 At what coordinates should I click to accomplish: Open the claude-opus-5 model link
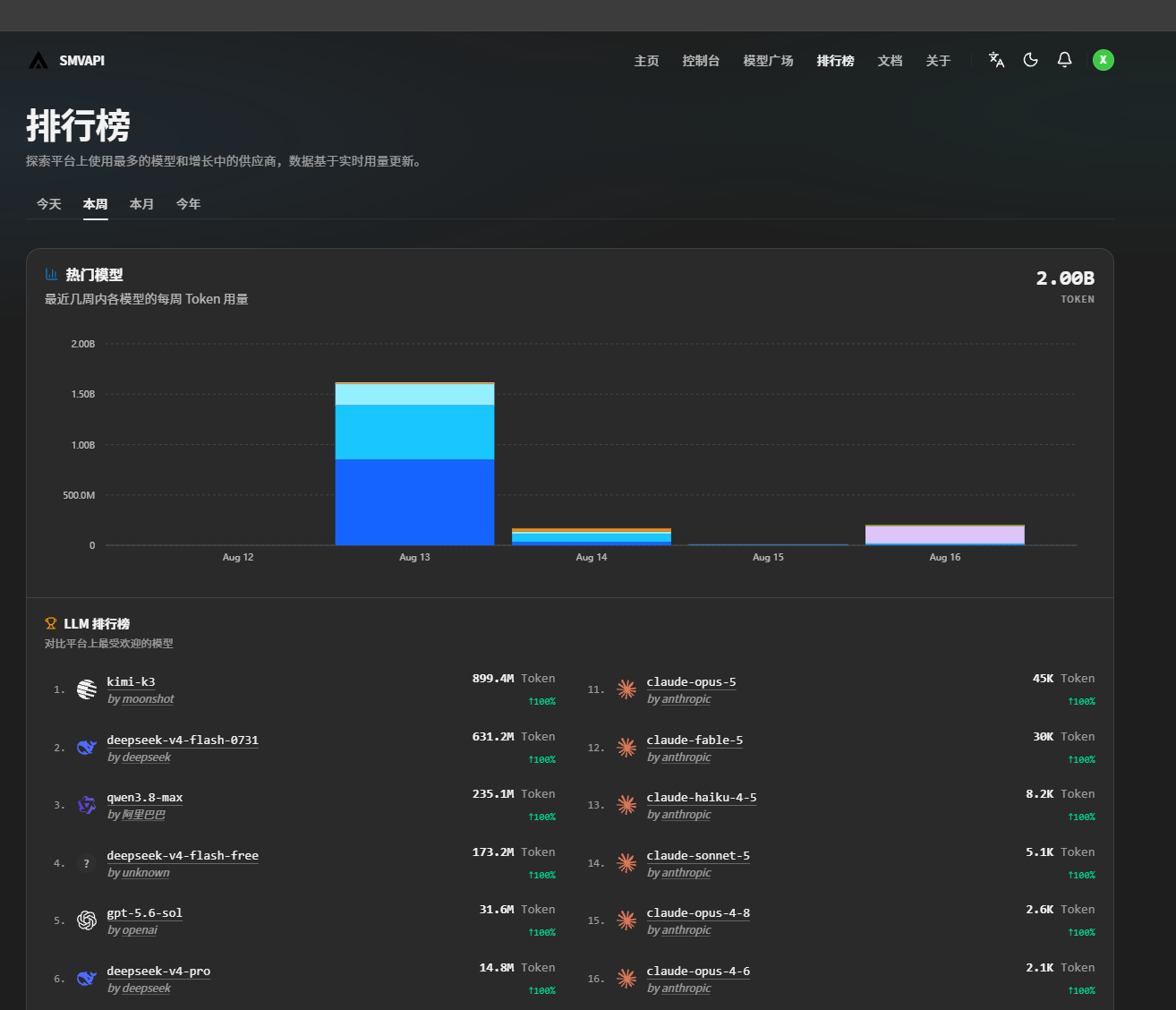coord(692,682)
